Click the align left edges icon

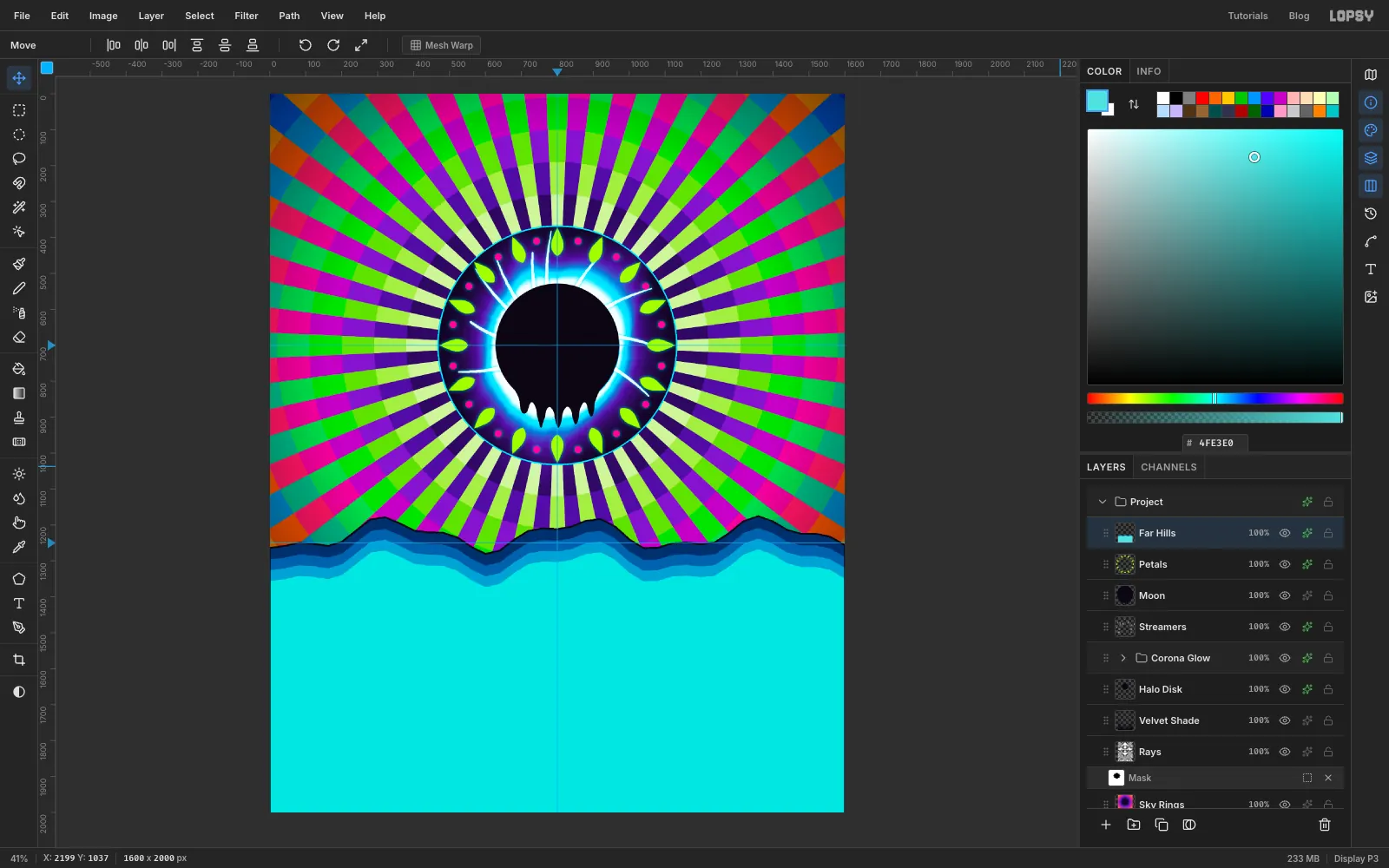114,45
